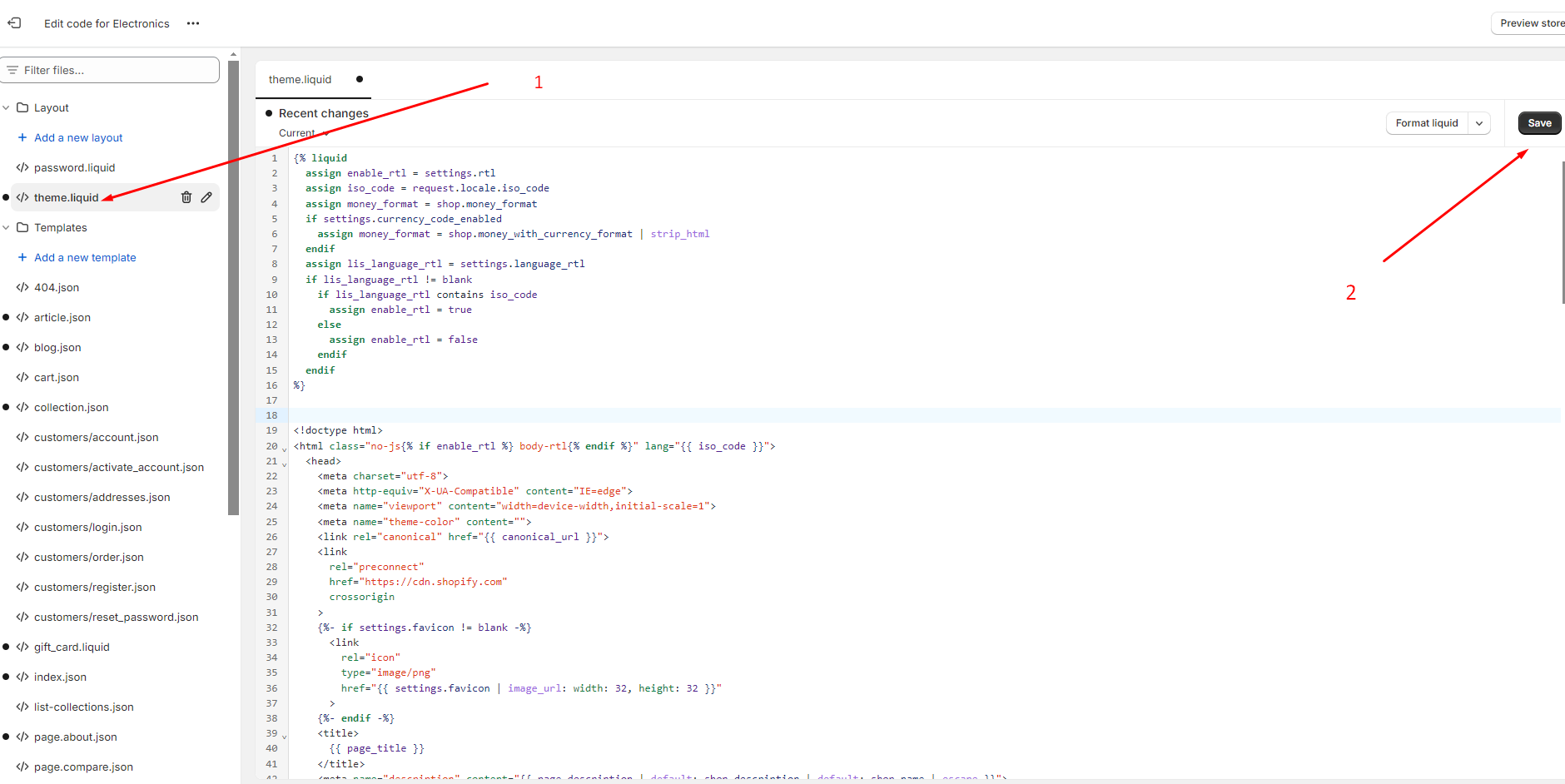Expand the Format liquid dropdown arrow
Screen dimensions: 1565x784
click(x=1479, y=123)
